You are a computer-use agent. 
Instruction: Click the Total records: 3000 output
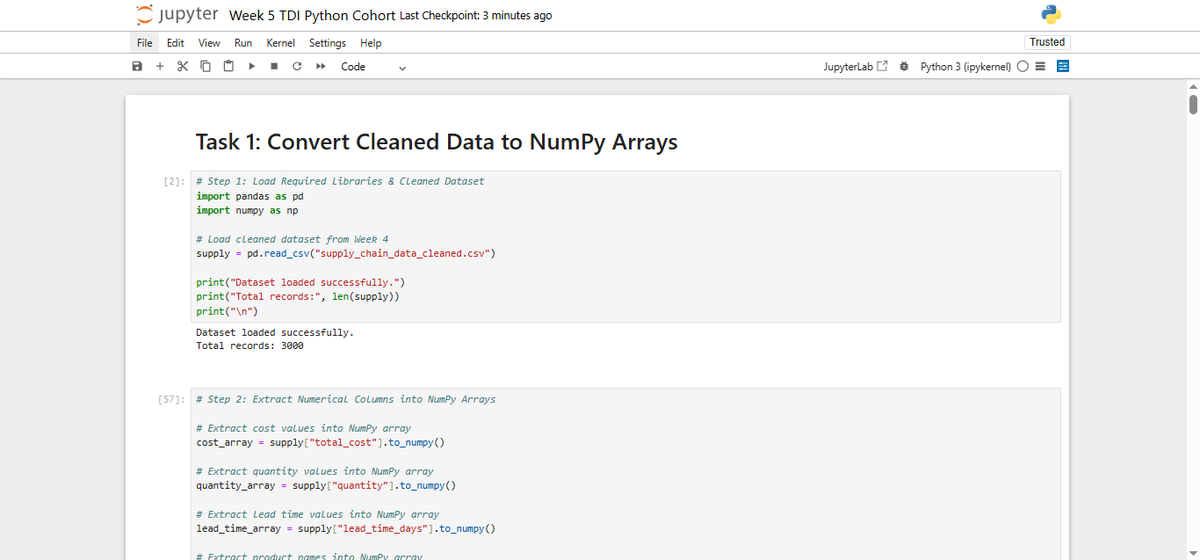coord(250,345)
